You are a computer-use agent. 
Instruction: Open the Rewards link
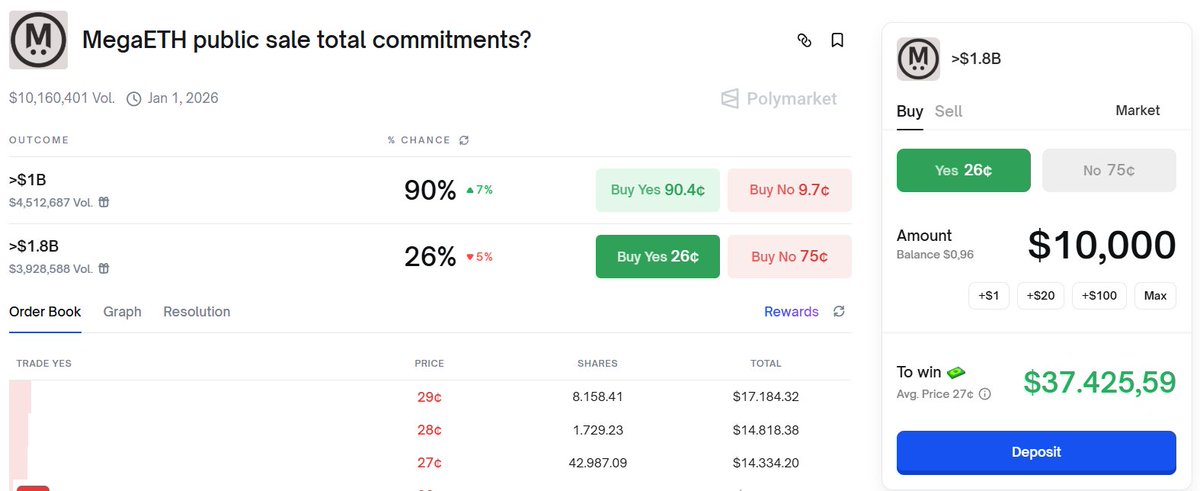point(791,312)
